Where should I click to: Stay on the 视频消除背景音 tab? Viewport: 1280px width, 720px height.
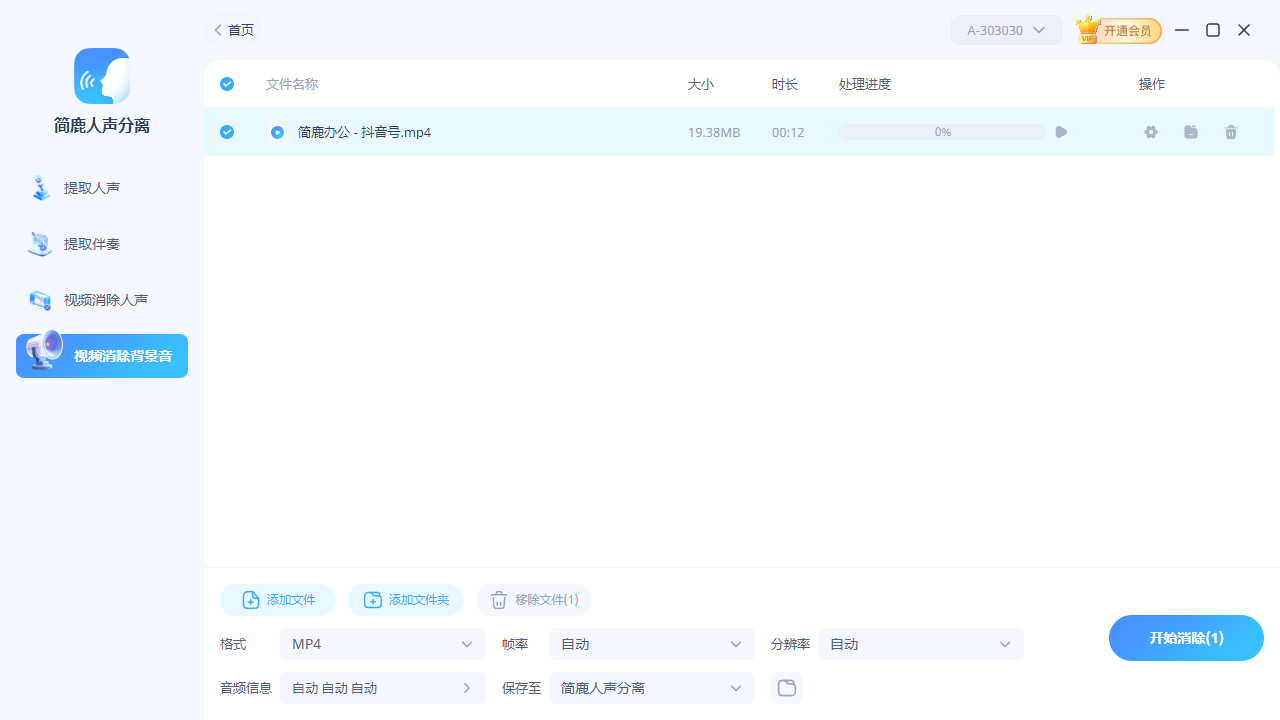101,355
